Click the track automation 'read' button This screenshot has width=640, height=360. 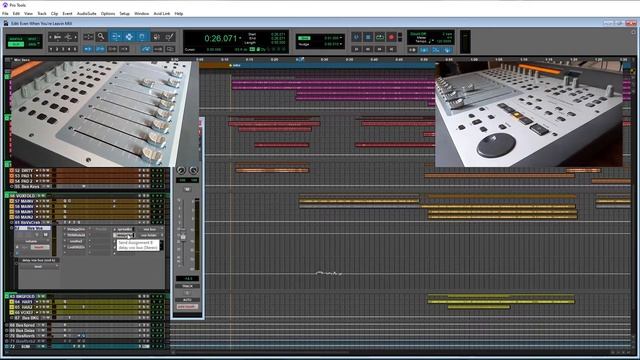(x=40, y=247)
